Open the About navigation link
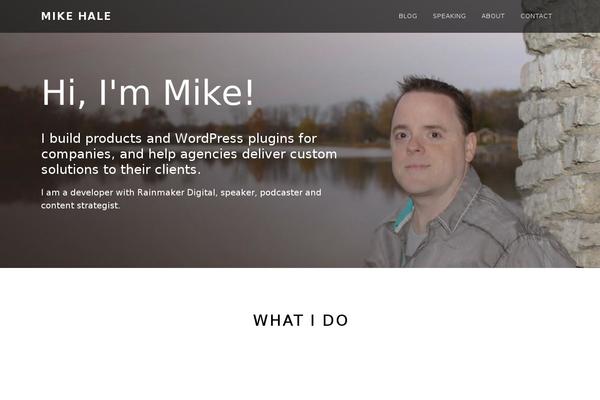600x400 pixels. (493, 16)
